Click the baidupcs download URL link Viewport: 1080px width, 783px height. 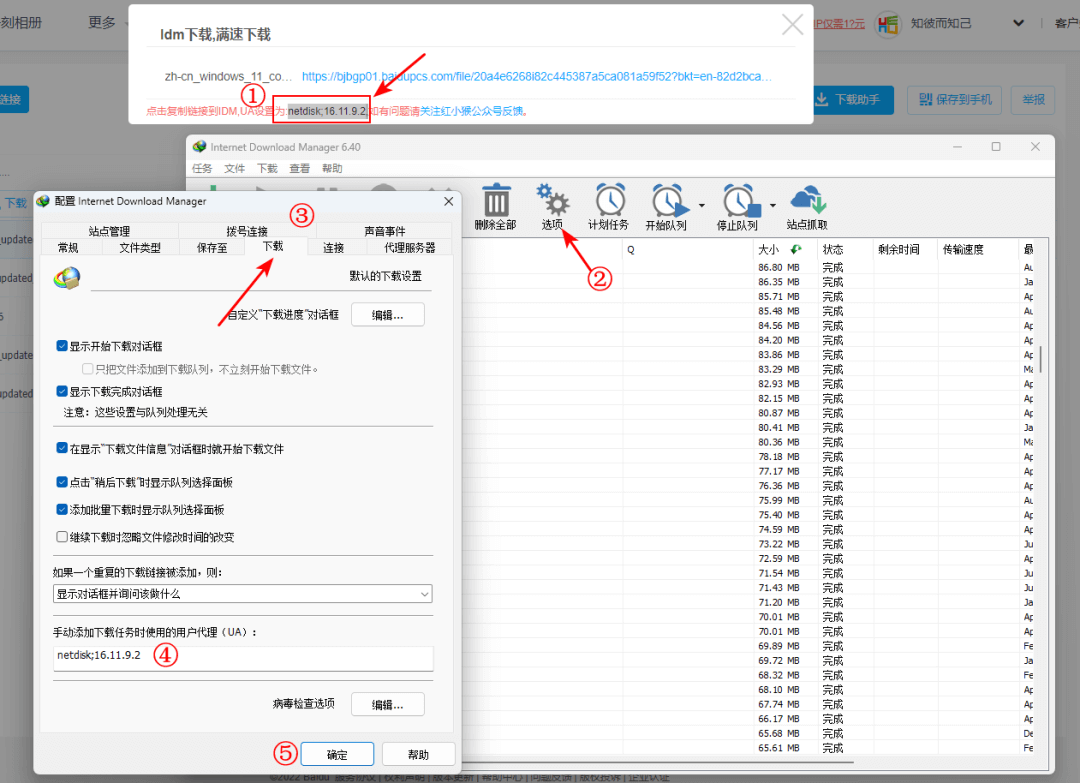coord(536,76)
